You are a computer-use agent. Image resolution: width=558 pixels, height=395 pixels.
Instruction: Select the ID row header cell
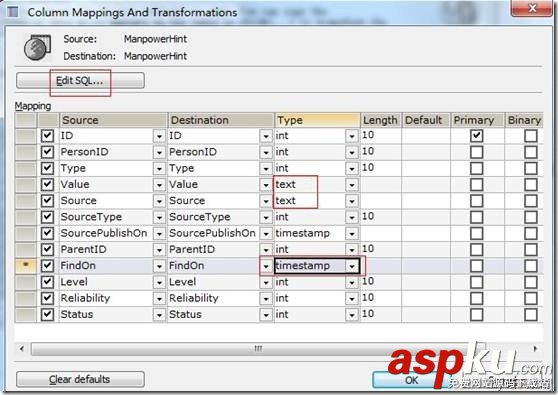pyautogui.click(x=26, y=136)
